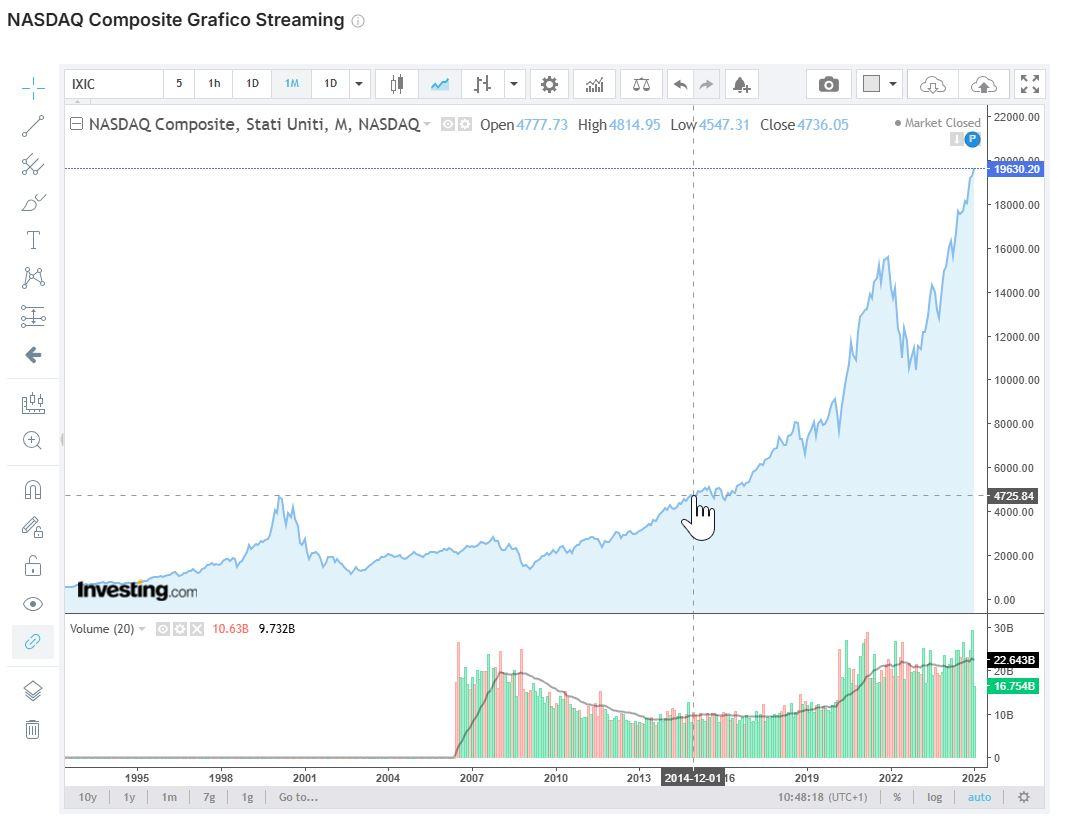The width and height of the screenshot is (1073, 820).
Task: Switch to the 10y time range
Action: point(88,797)
